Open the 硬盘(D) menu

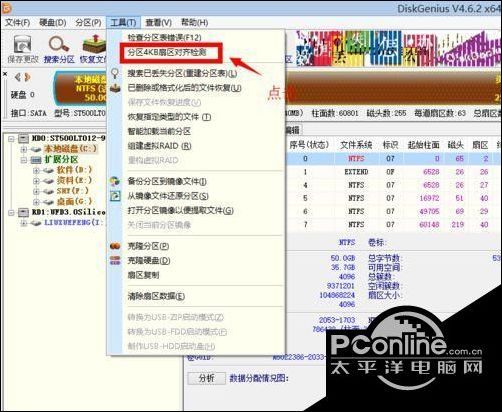tap(53, 22)
